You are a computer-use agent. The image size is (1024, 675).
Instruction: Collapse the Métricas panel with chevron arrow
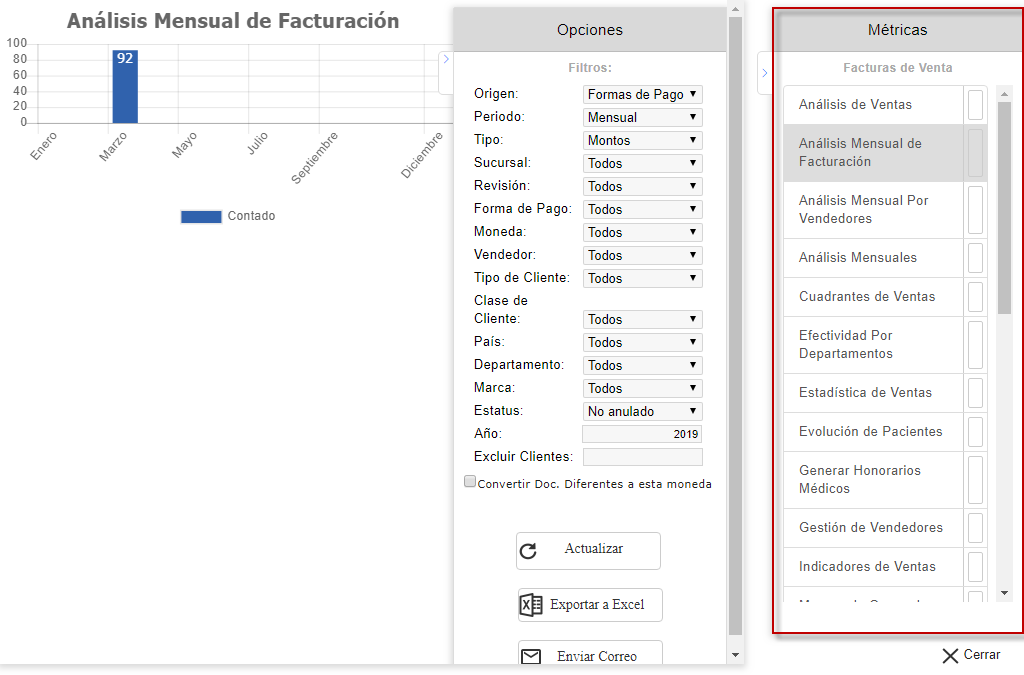pos(764,73)
